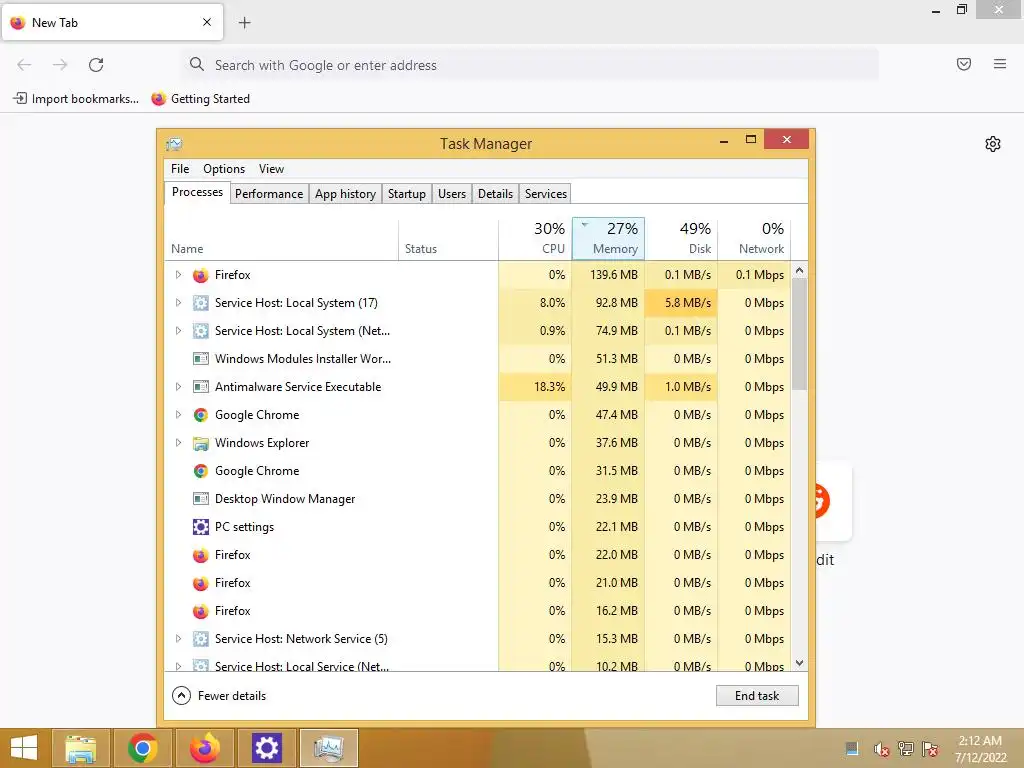Open the Firefox new tab page settings gear
The image size is (1024, 768).
click(x=993, y=144)
